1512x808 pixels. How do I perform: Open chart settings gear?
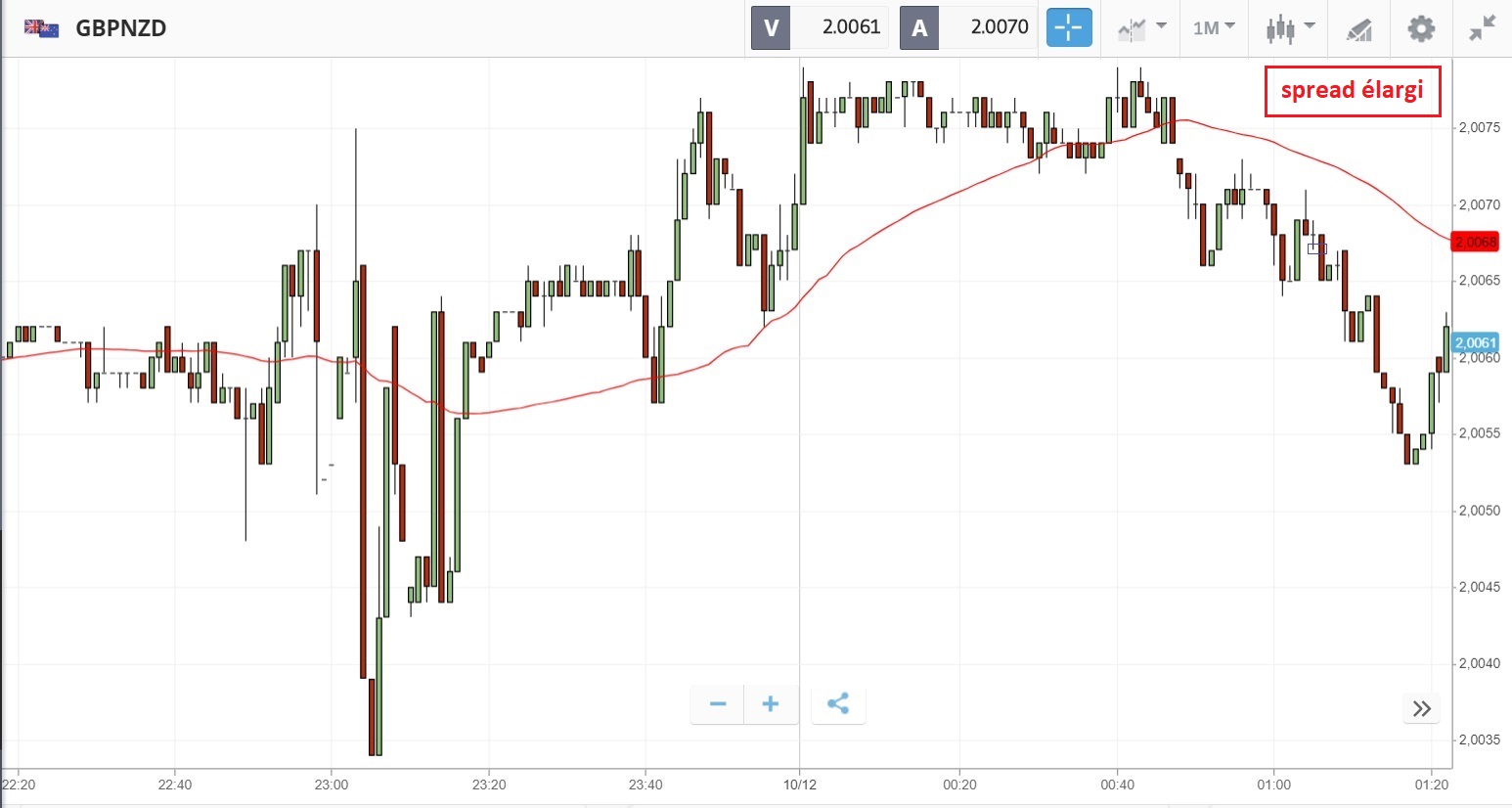1420,27
